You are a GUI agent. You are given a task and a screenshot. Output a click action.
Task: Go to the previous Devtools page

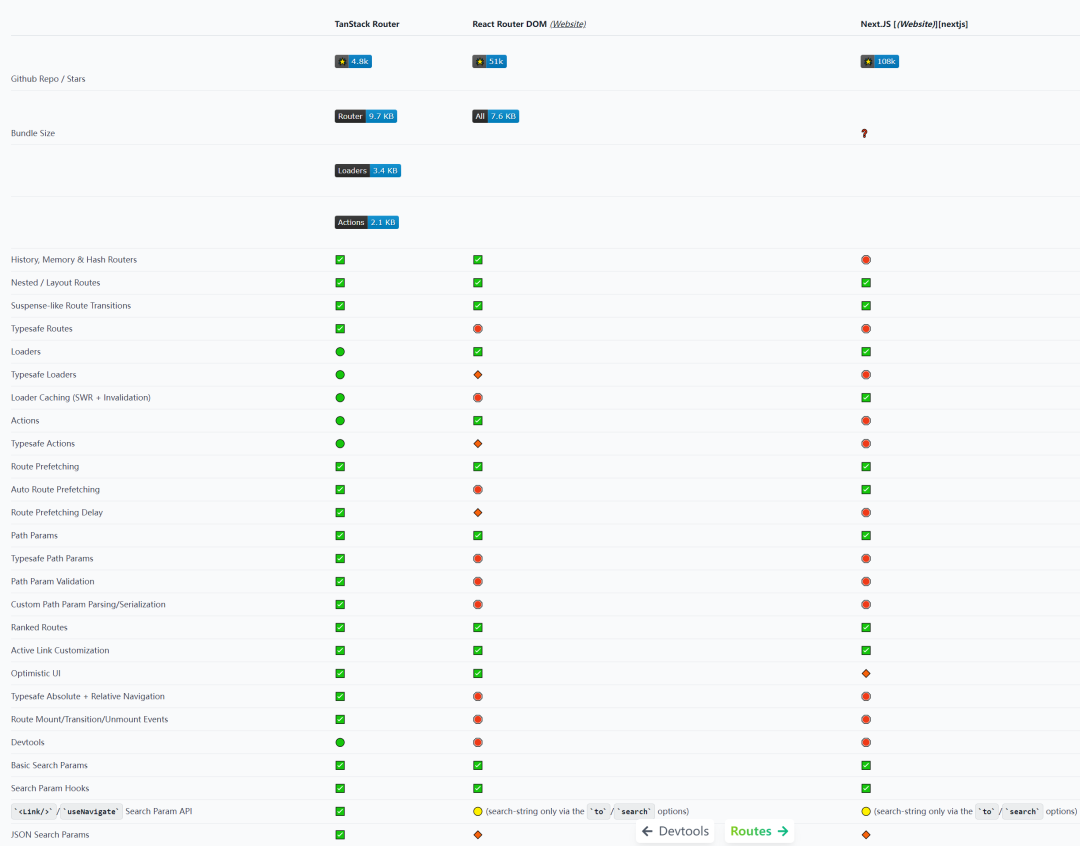tap(676, 831)
